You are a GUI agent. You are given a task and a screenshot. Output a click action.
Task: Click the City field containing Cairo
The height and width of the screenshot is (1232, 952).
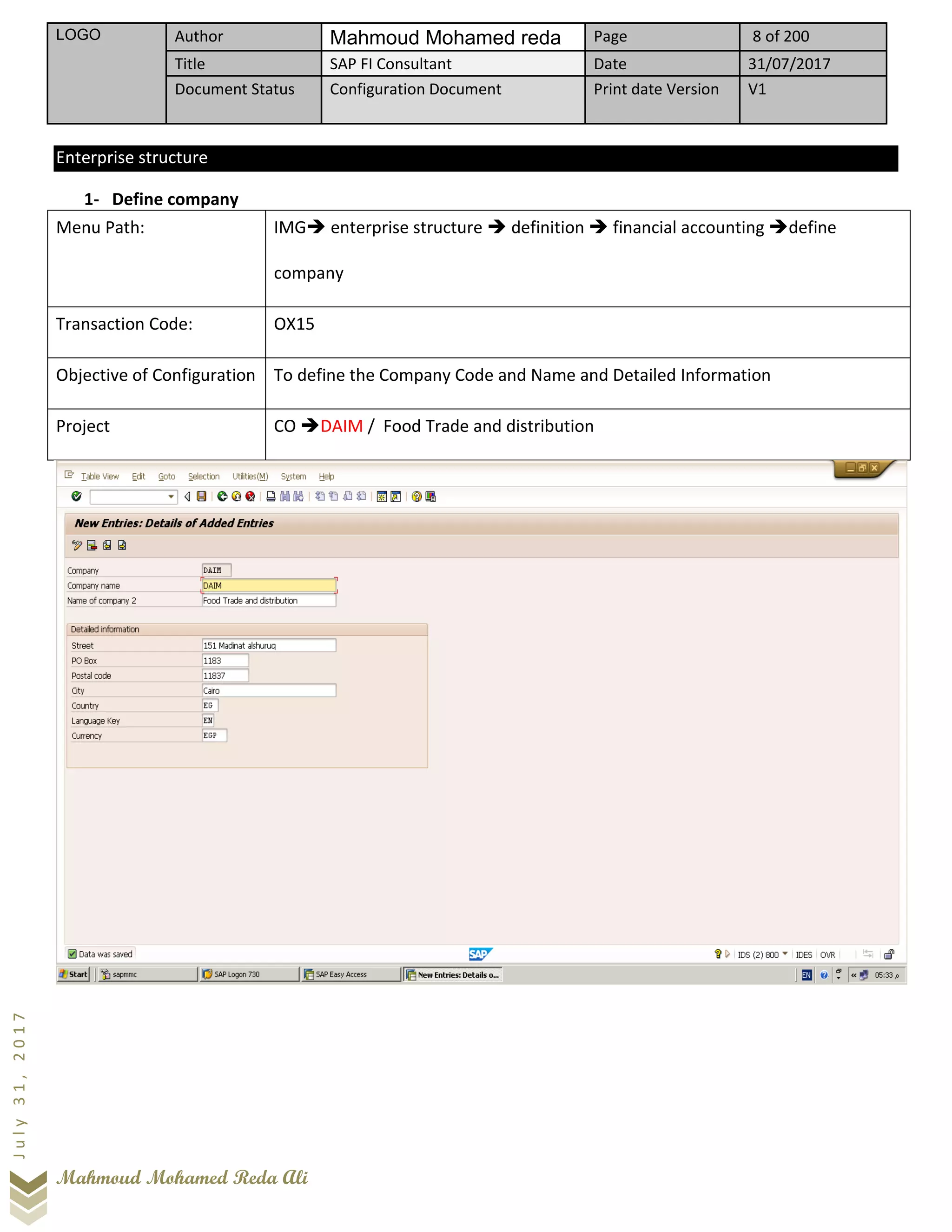[x=269, y=690]
